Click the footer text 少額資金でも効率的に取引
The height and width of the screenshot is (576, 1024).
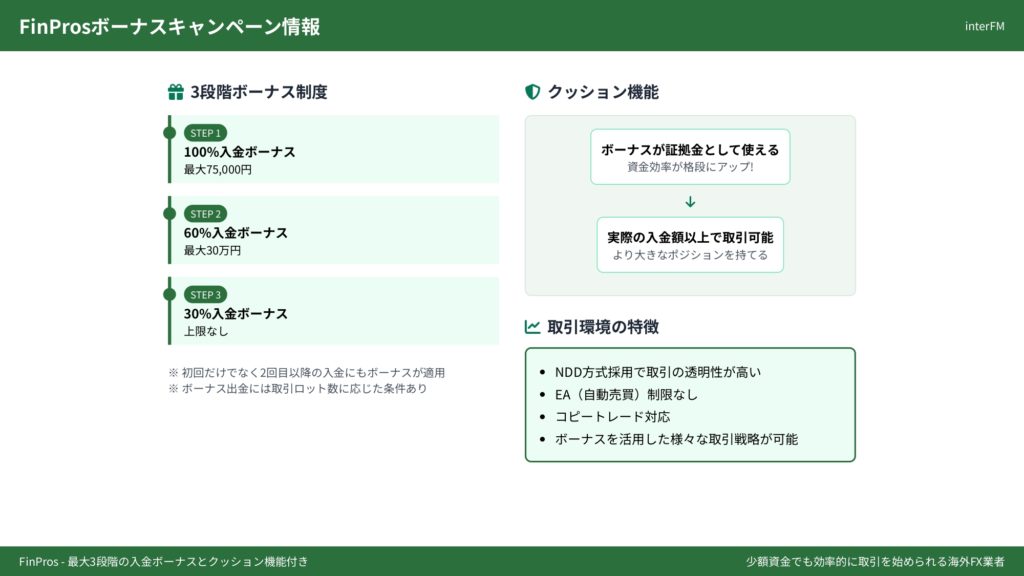click(x=875, y=562)
